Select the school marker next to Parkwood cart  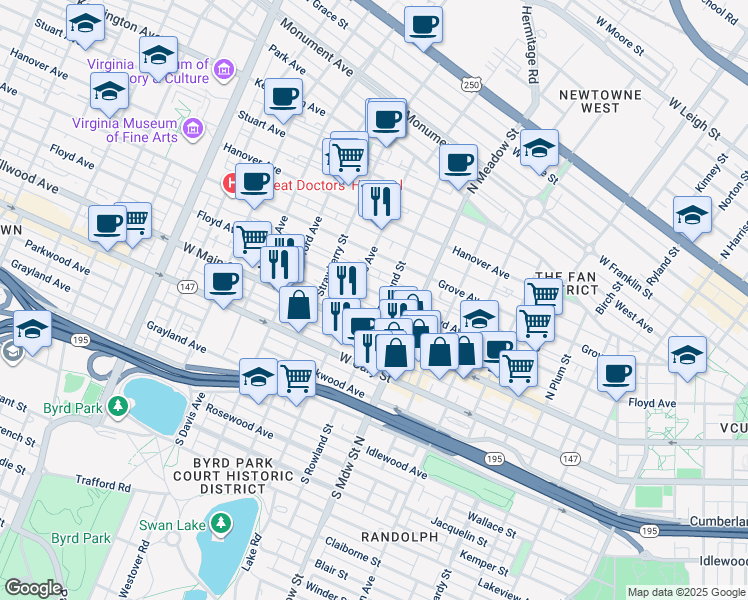[x=258, y=381]
